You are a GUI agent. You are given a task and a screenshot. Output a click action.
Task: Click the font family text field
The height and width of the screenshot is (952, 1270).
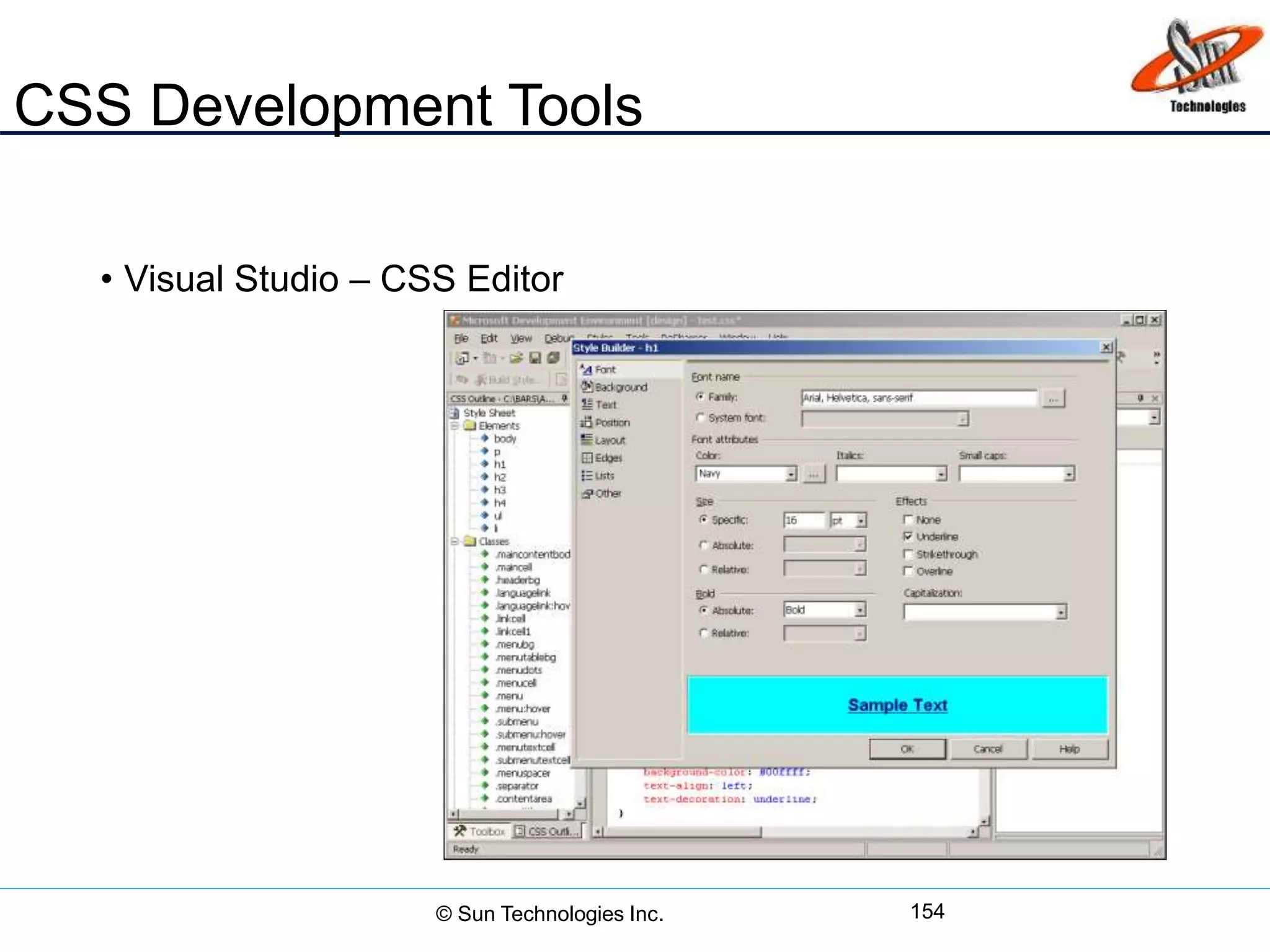coord(919,398)
